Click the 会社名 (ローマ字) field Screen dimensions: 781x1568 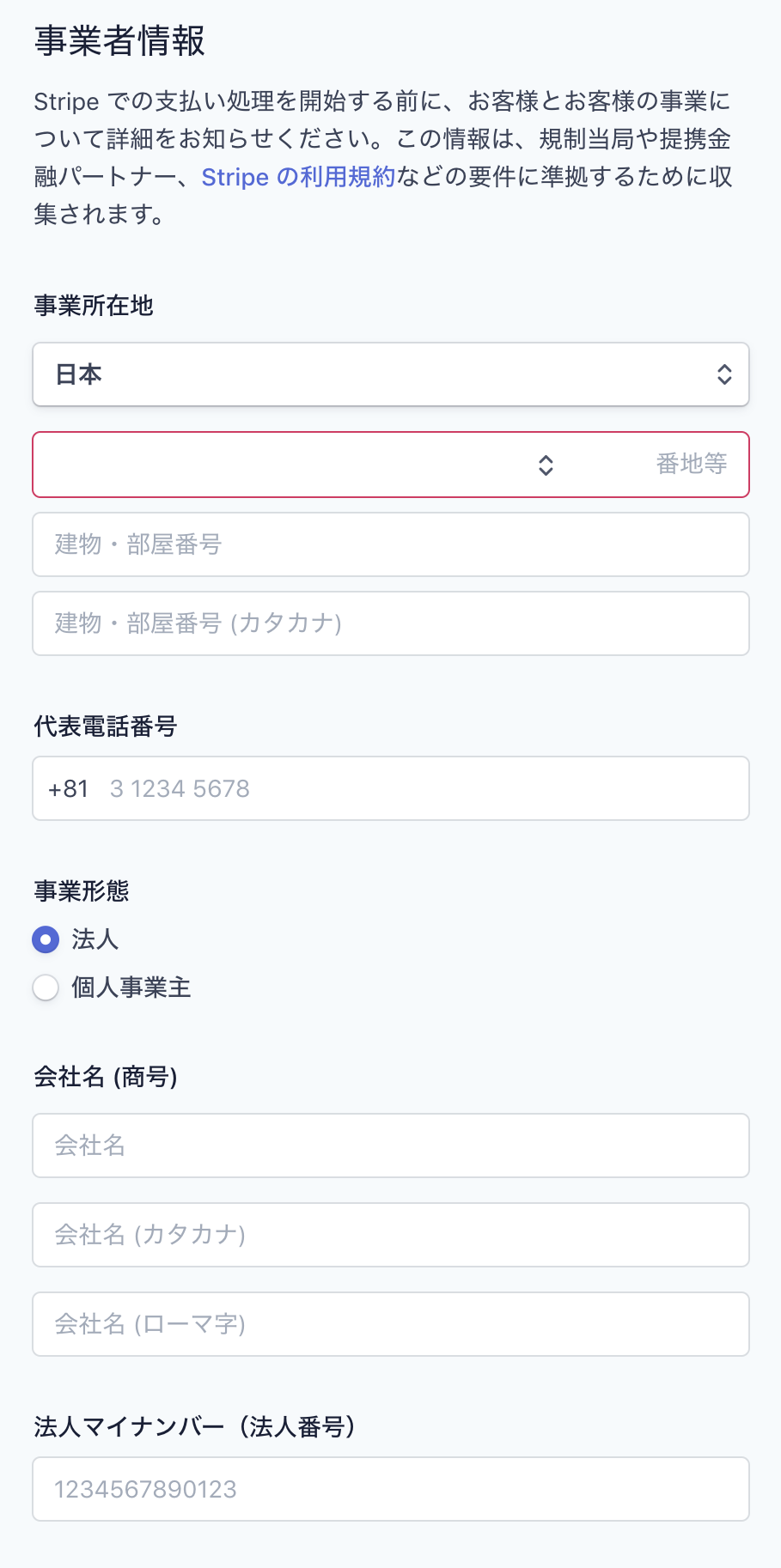(x=391, y=1324)
